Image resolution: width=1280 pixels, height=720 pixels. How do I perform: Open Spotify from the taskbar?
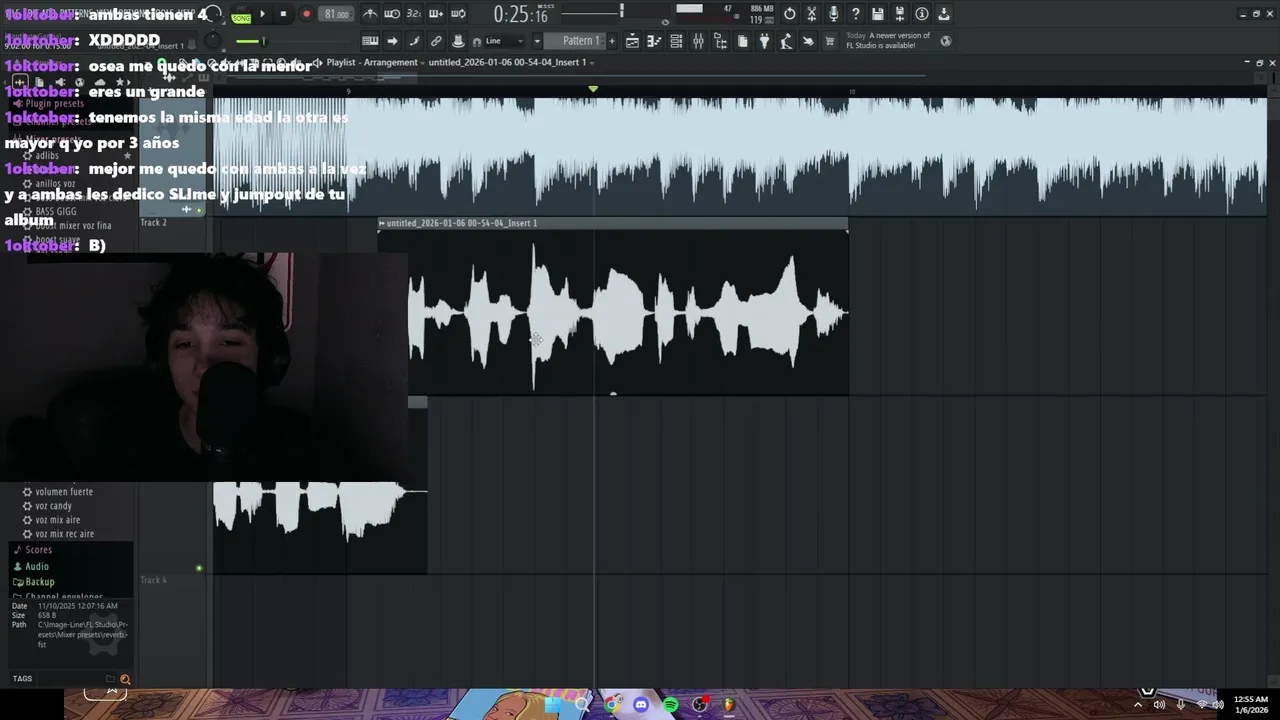[x=670, y=705]
